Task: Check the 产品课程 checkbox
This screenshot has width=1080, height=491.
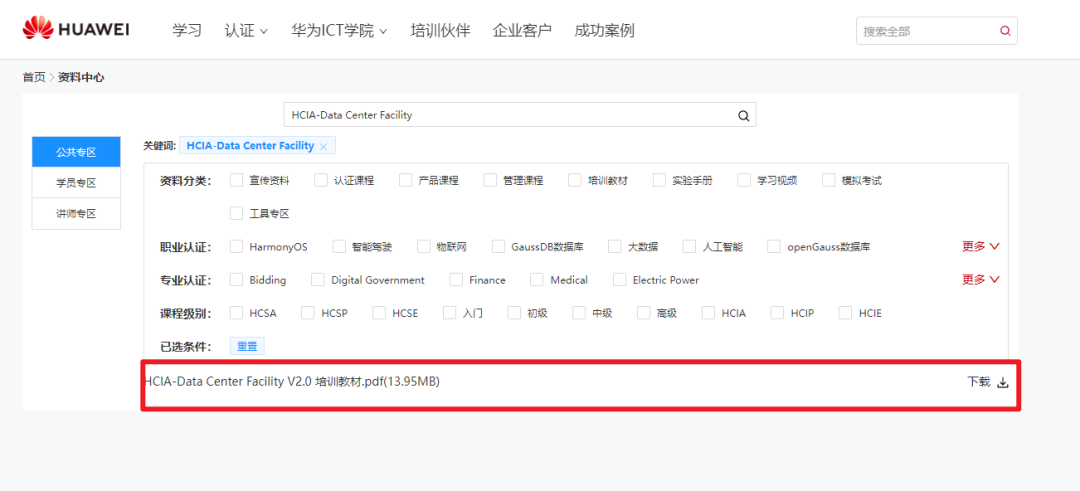Action: tap(406, 180)
